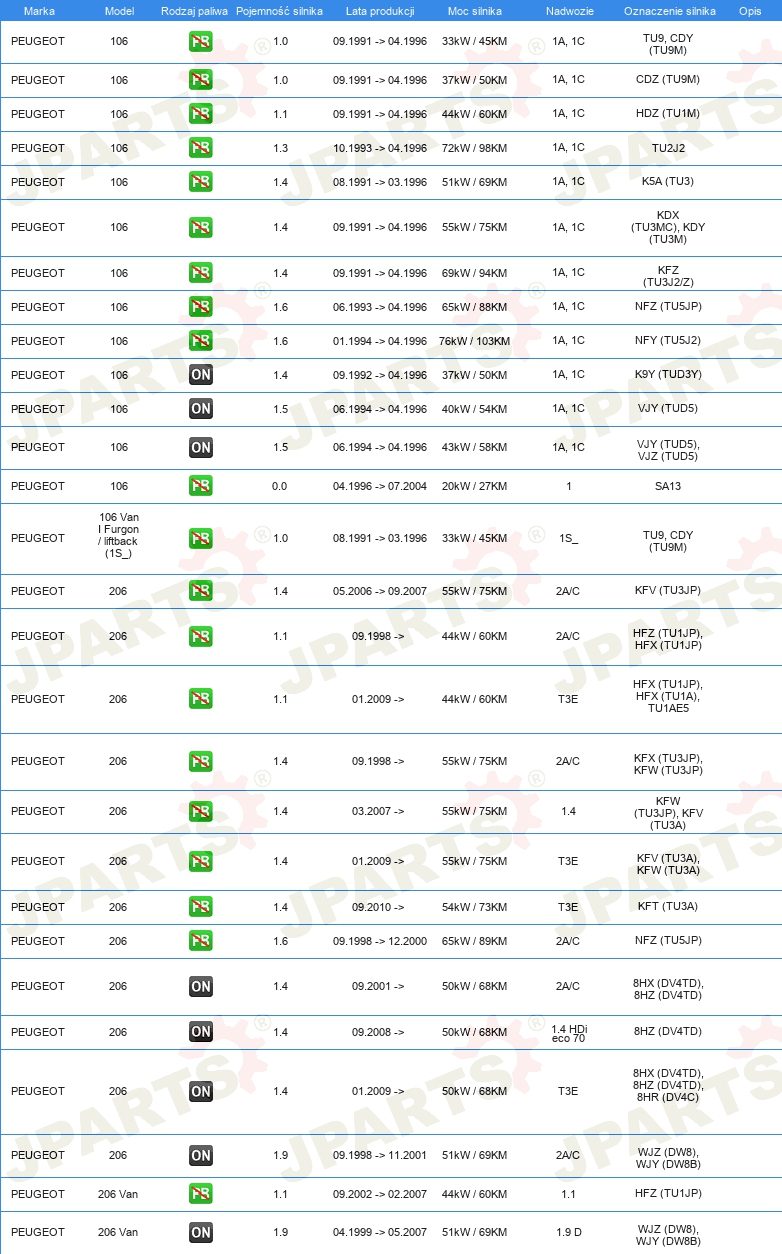Screen dimensions: 782x1254
Task: Click the ON diesel icon in the 8HR (DV4C) row
Action: tap(201, 1091)
